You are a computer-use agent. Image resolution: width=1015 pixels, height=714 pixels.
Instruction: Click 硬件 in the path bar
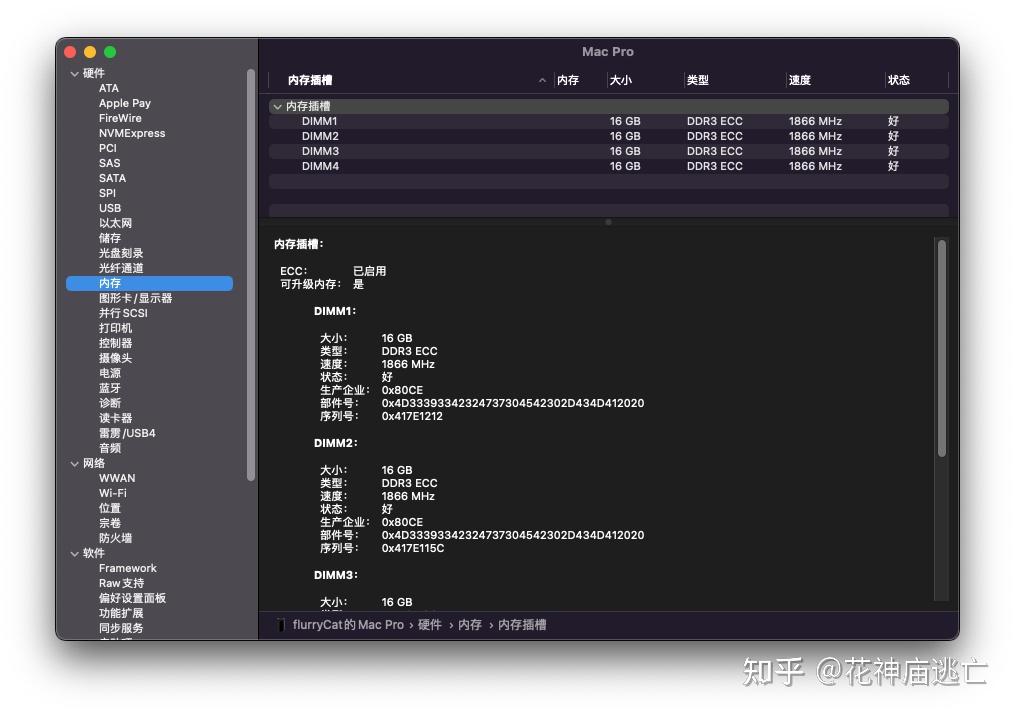click(x=430, y=625)
